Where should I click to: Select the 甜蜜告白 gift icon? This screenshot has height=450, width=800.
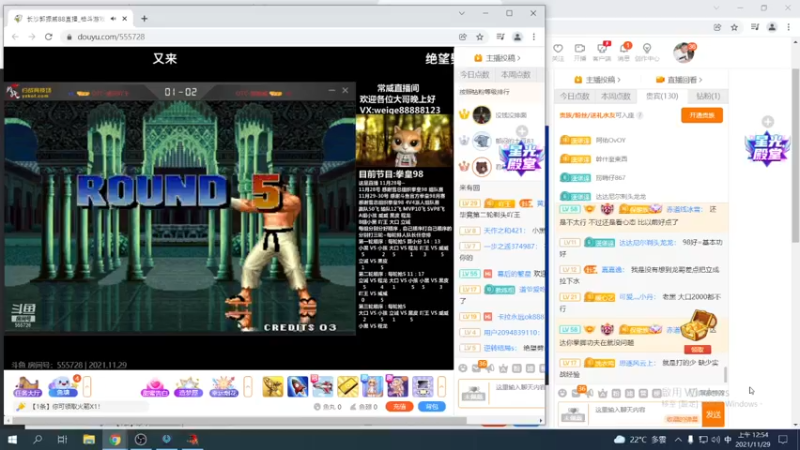click(155, 387)
